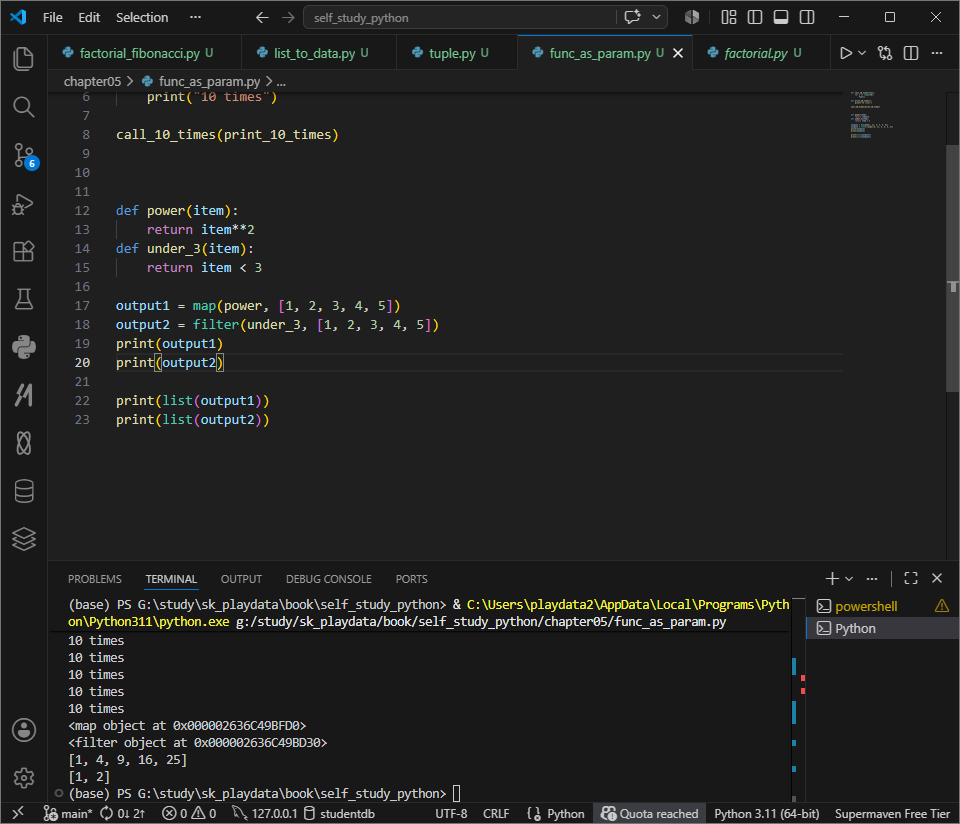
Task: Switch to tuple.py tab
Action: tap(458, 53)
